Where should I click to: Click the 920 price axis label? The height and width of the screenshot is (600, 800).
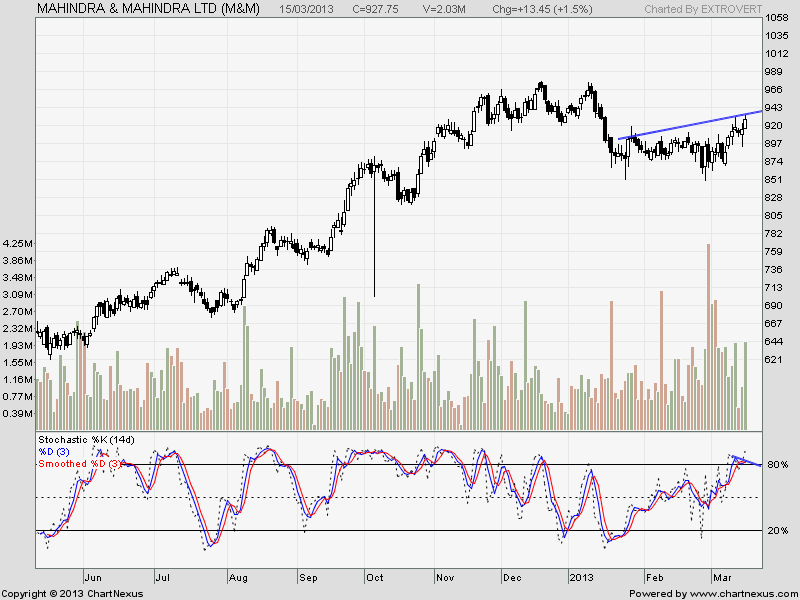click(x=773, y=126)
